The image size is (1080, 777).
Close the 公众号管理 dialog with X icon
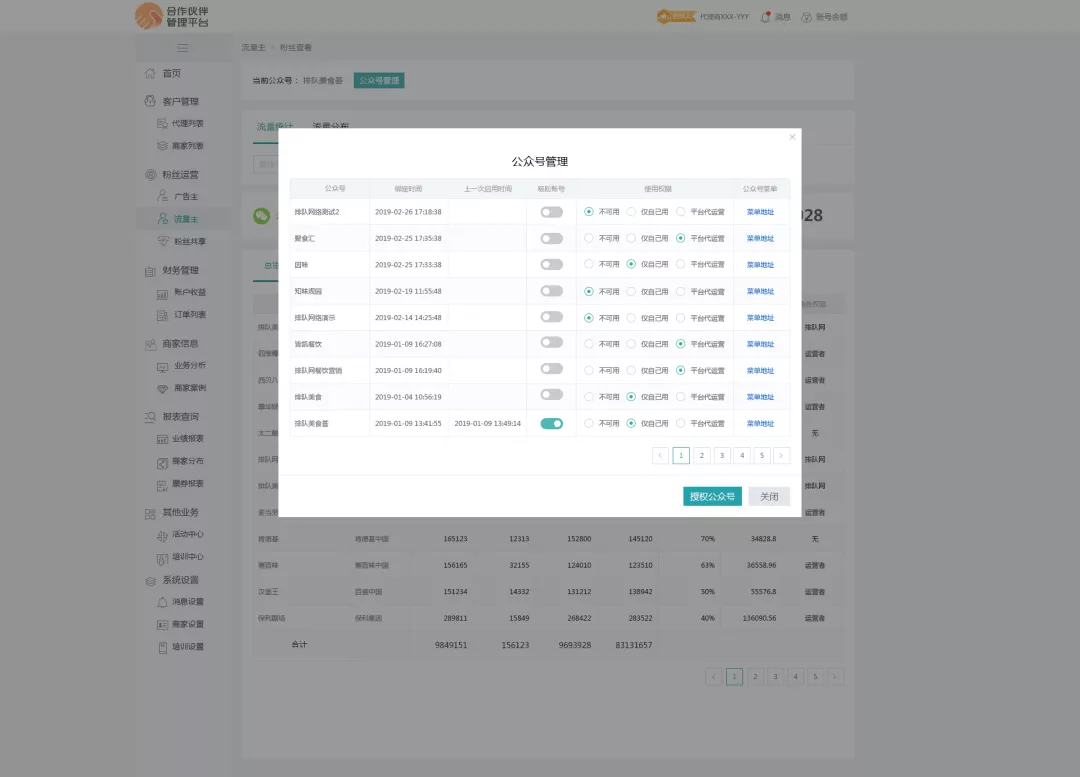tap(792, 137)
